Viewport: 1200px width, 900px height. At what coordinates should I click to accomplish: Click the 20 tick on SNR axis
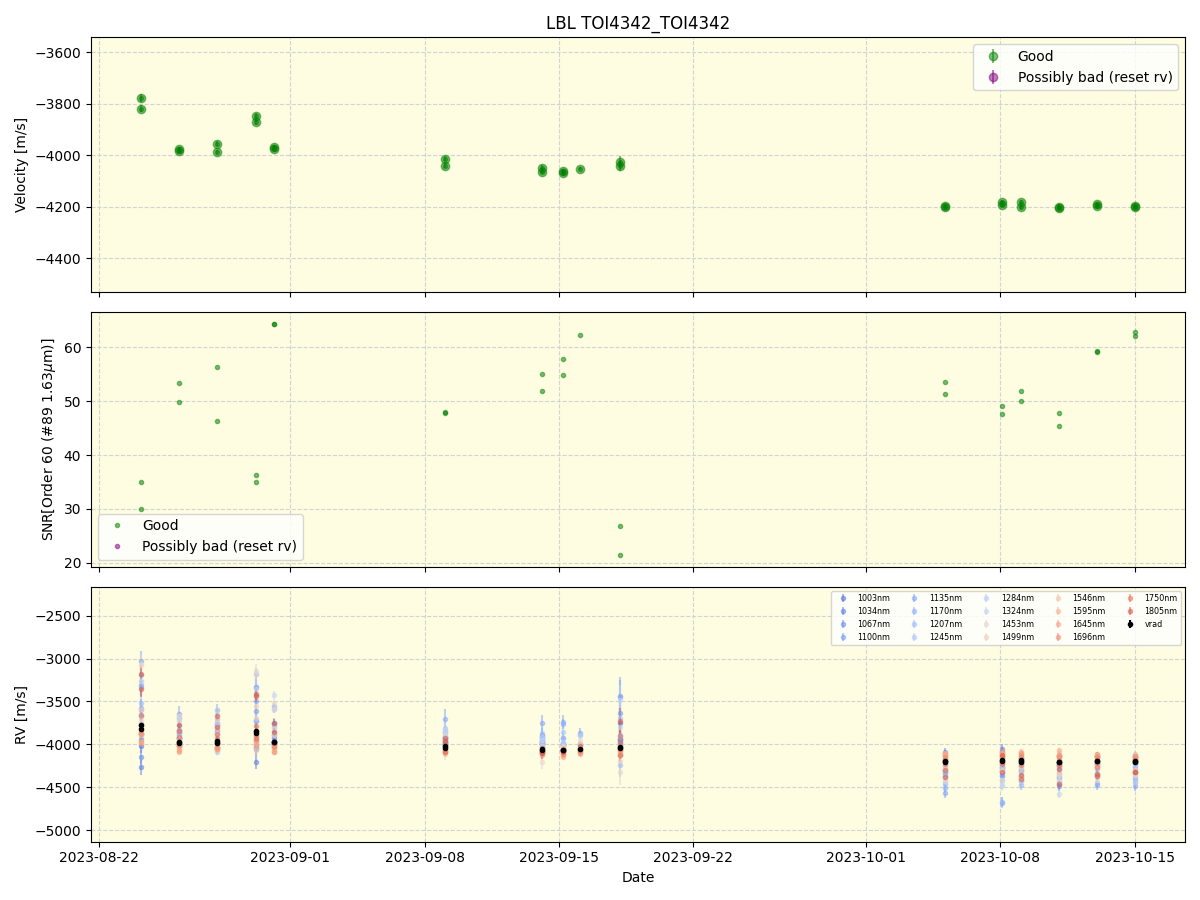75,563
